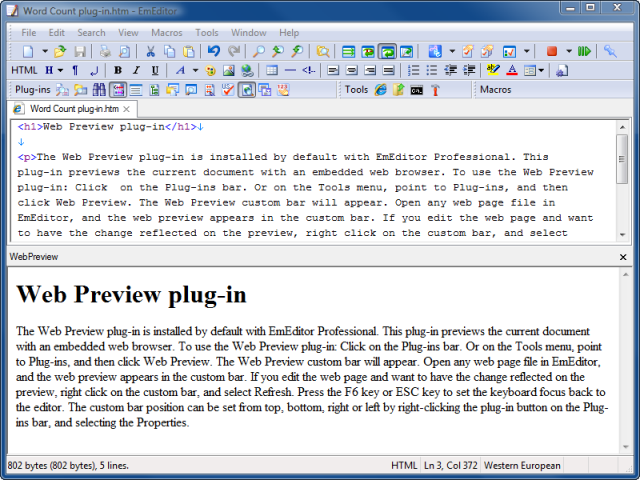Click the Print icon

pyautogui.click(x=105, y=51)
